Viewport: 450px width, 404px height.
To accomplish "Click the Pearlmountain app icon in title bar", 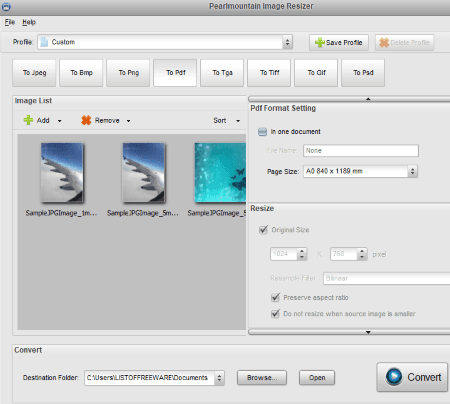I will click(6, 6).
